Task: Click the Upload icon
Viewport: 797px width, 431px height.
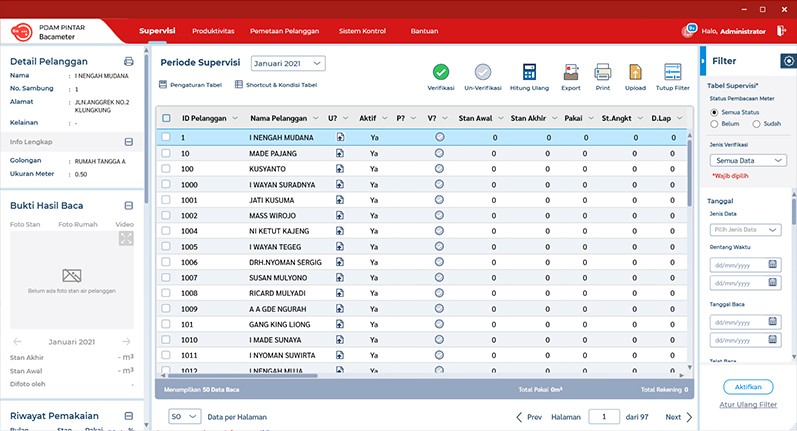Action: (635, 72)
